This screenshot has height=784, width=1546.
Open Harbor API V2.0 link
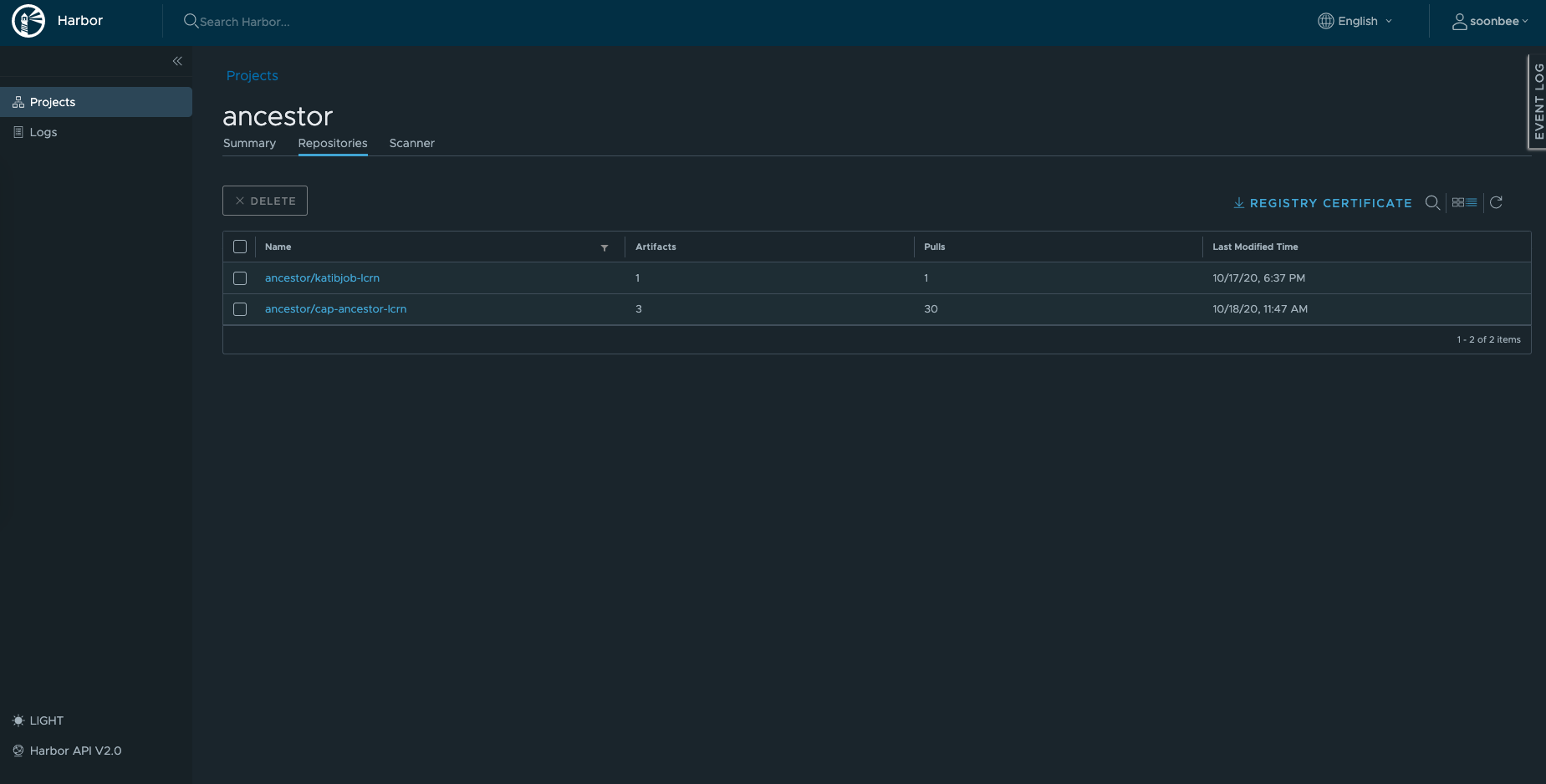click(68, 751)
